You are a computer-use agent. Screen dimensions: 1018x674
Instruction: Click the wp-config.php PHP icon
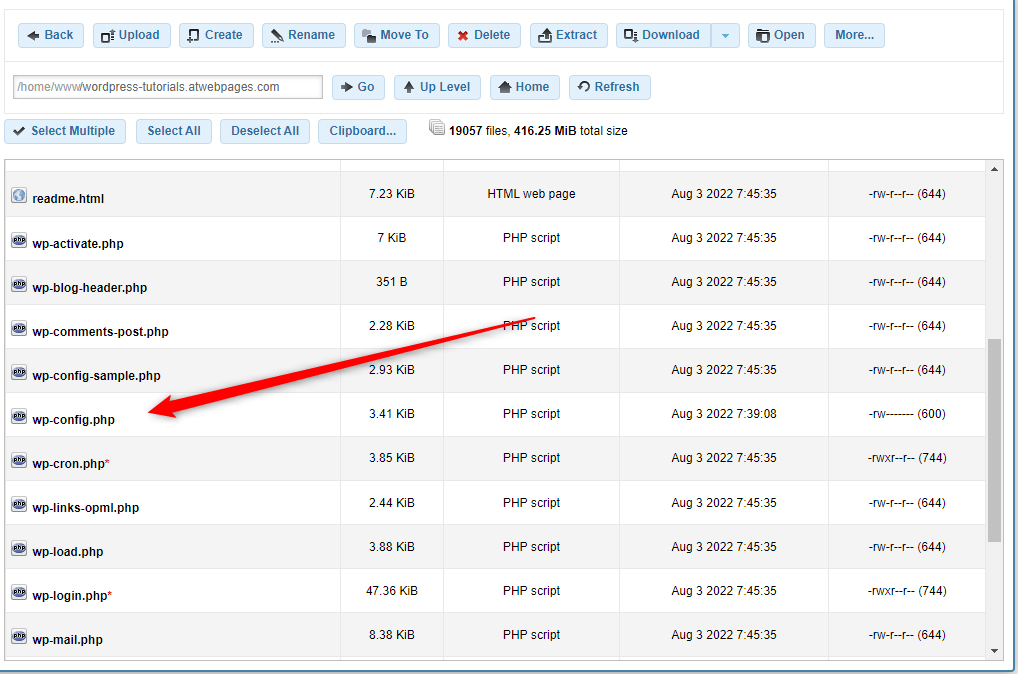(19, 416)
